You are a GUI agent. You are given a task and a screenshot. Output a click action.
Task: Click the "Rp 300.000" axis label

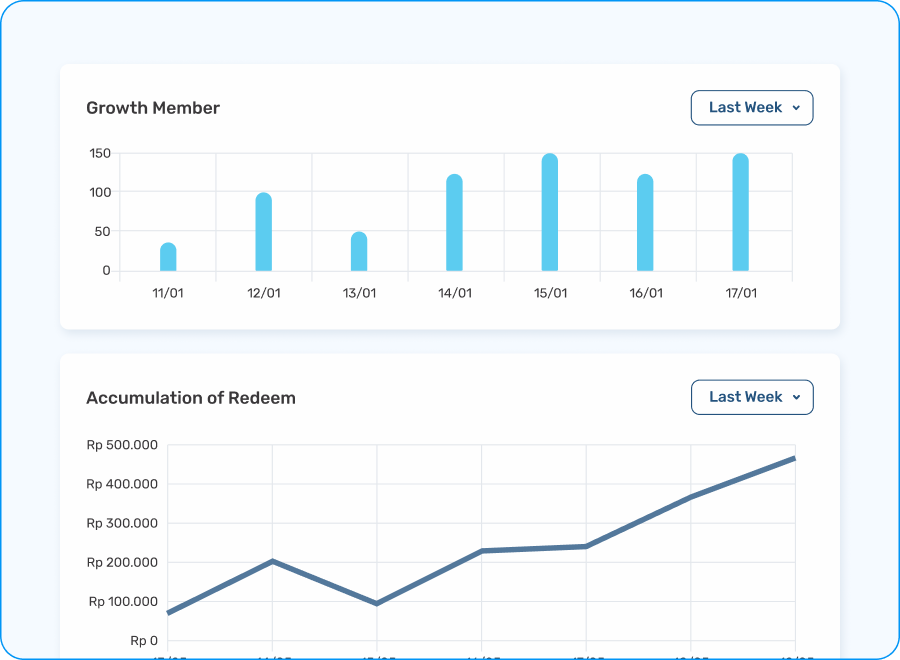coord(122,523)
